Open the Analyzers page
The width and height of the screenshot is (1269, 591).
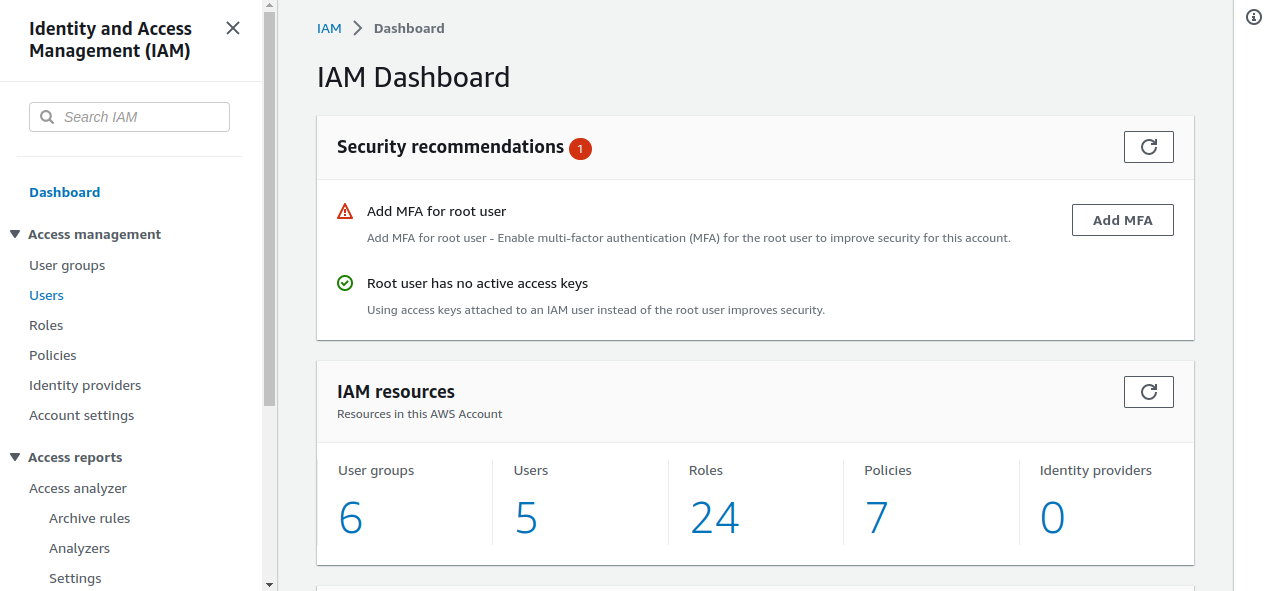click(80, 548)
